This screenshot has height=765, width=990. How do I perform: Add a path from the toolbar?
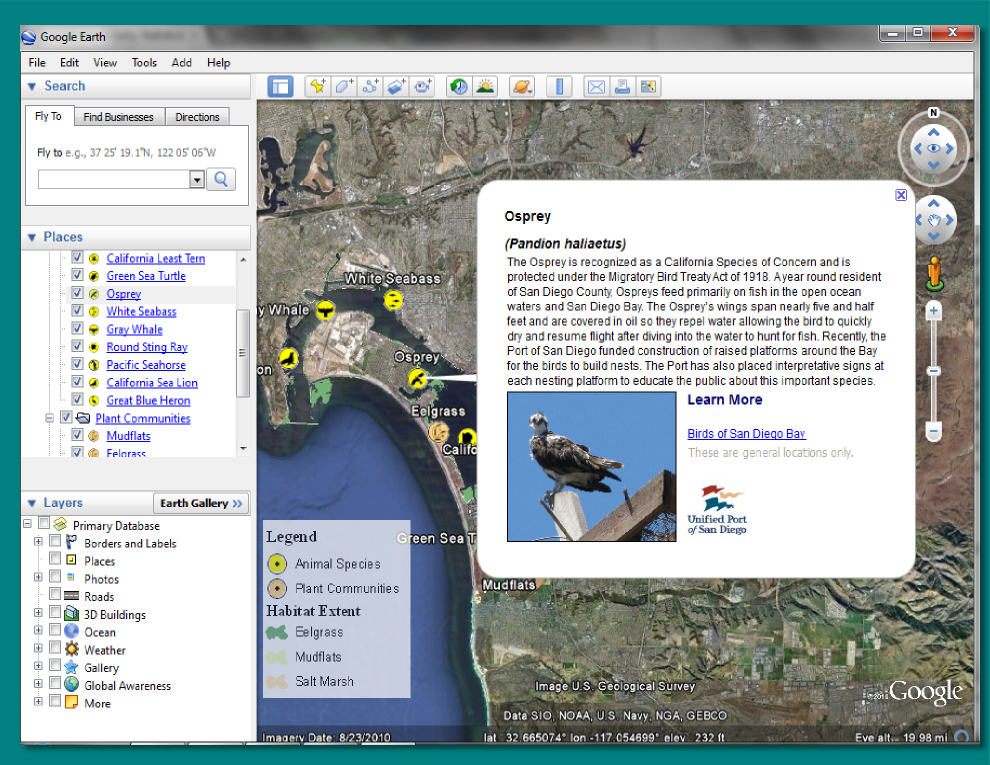[x=370, y=86]
